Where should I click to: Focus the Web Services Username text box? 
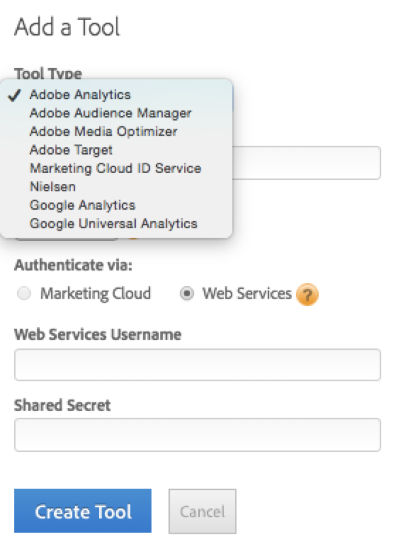pyautogui.click(x=197, y=365)
